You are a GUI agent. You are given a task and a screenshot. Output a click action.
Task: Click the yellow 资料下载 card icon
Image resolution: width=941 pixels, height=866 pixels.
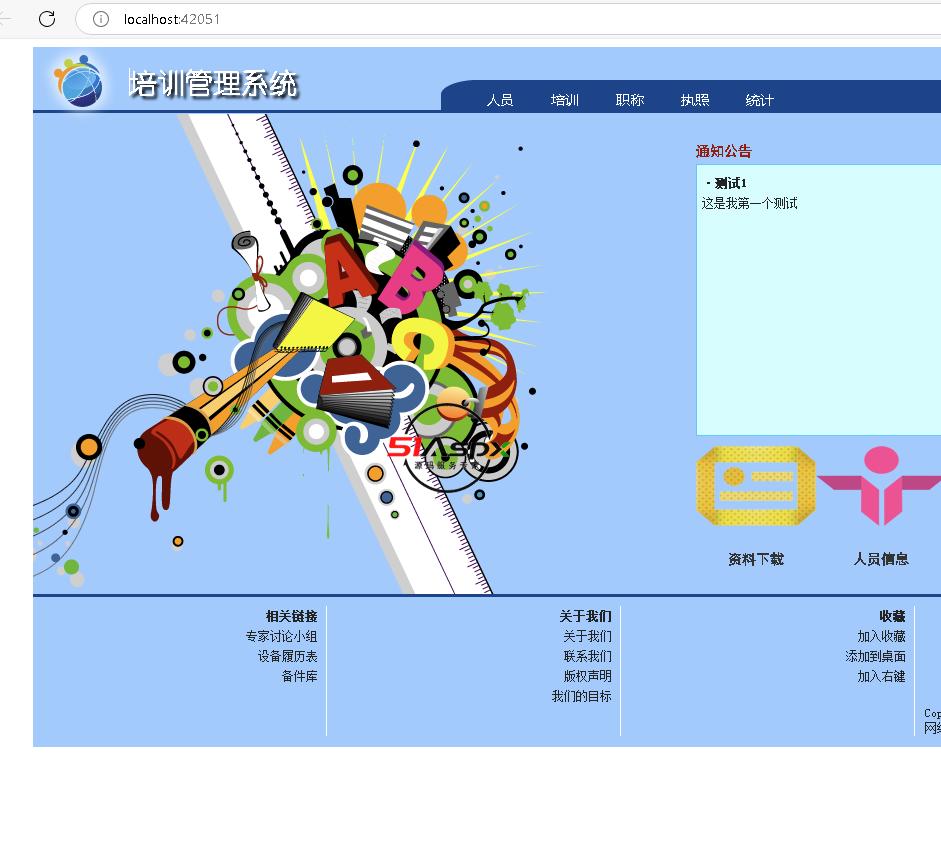756,486
